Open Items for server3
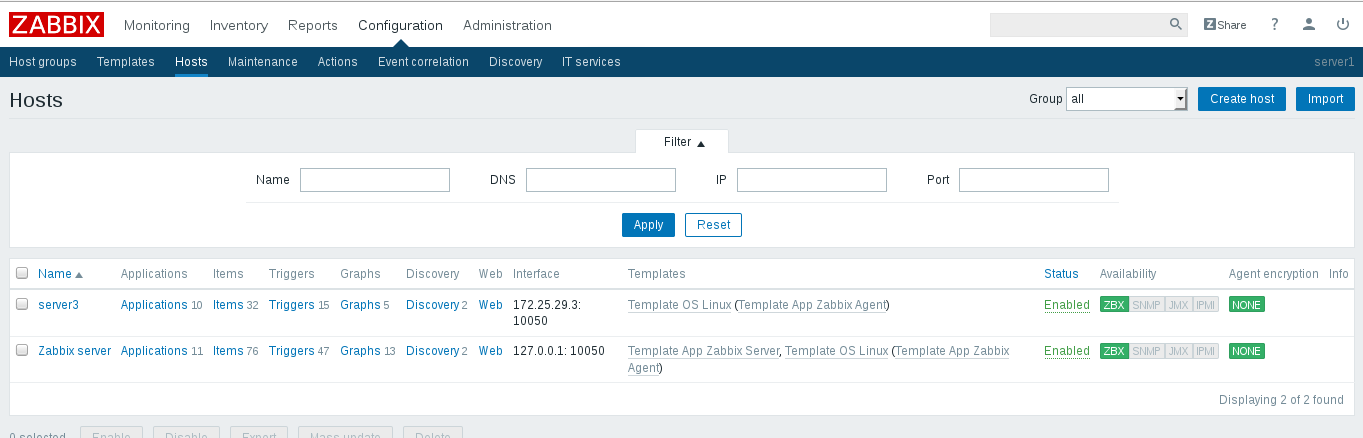 228,305
